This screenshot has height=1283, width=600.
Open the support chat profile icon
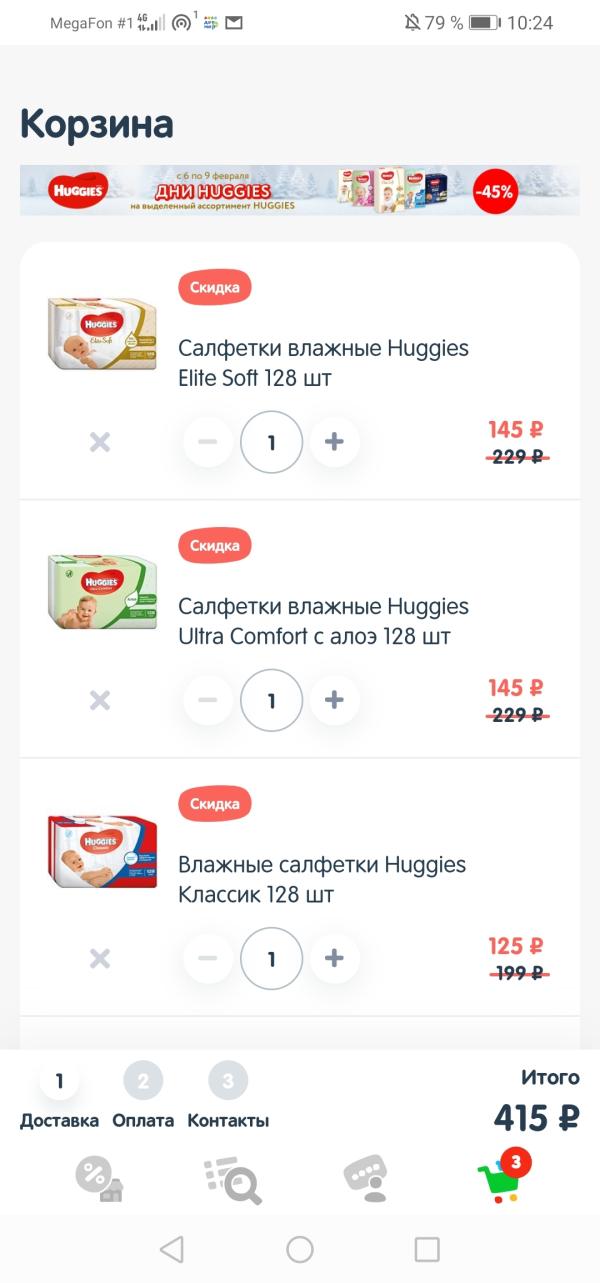click(365, 1178)
